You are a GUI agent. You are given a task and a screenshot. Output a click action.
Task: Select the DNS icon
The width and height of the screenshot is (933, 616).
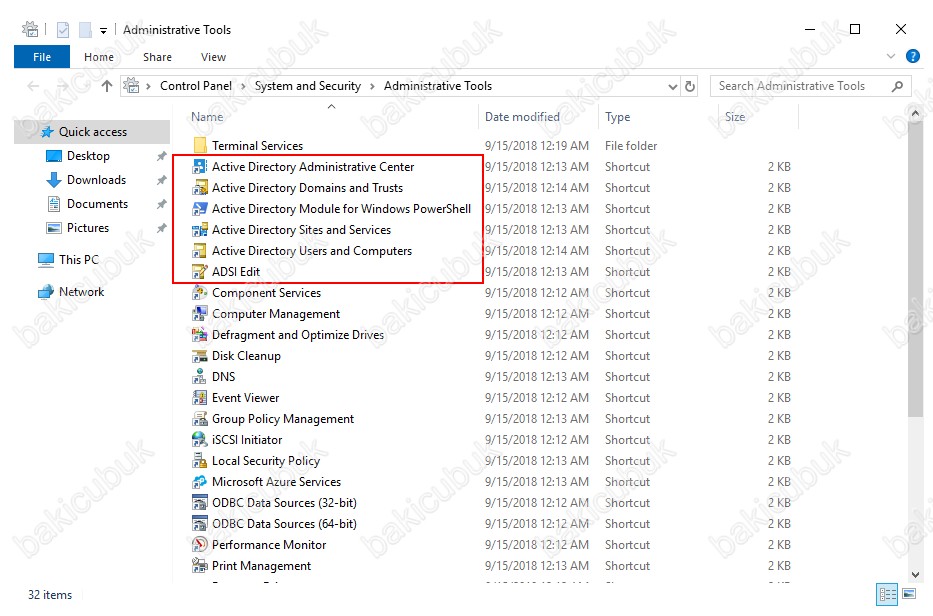point(199,377)
